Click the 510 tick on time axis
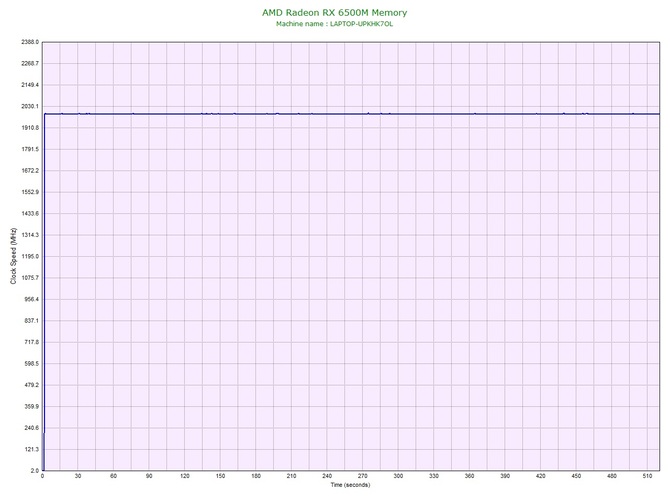This screenshot has height=502, width=670. 647,476
